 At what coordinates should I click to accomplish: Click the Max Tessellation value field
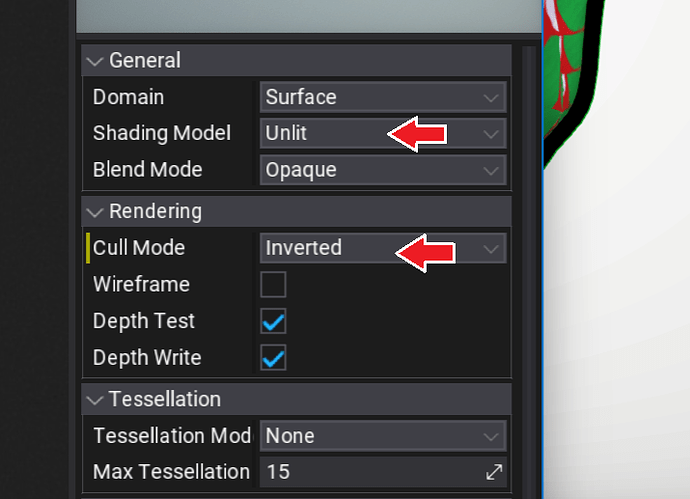pyautogui.click(x=370, y=472)
